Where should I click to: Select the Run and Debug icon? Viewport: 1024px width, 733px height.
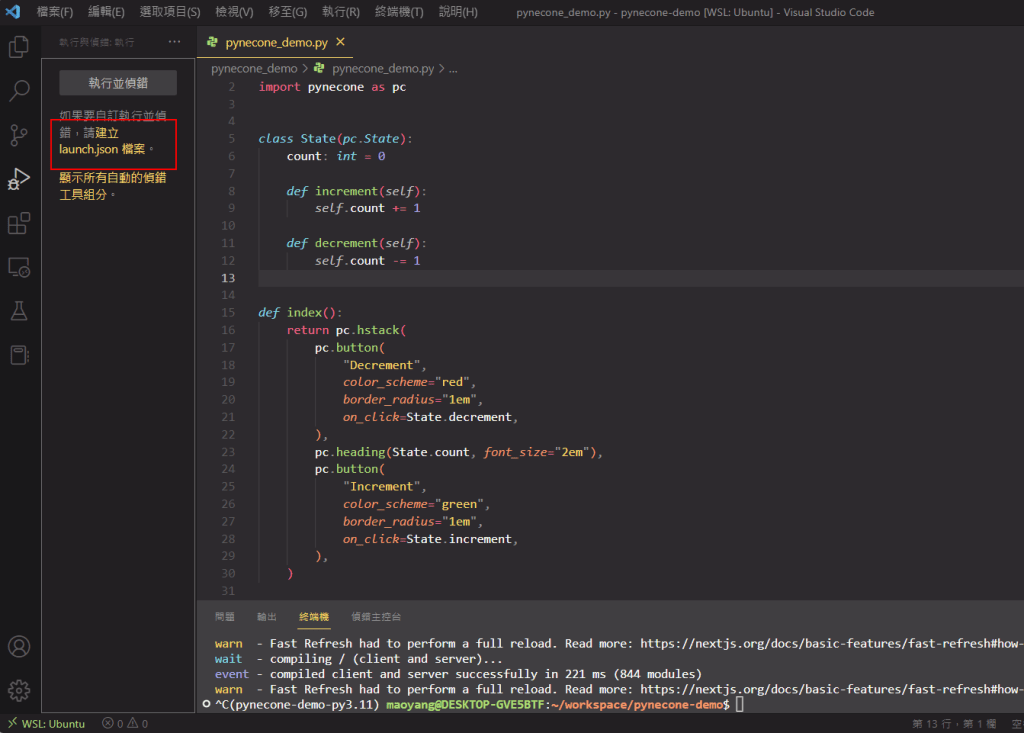19,179
